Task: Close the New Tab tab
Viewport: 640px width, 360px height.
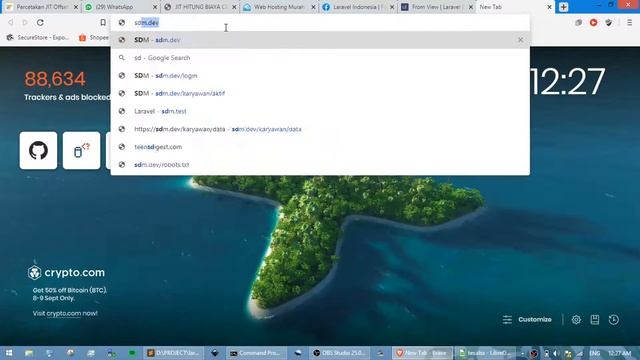Action: tap(549, 7)
